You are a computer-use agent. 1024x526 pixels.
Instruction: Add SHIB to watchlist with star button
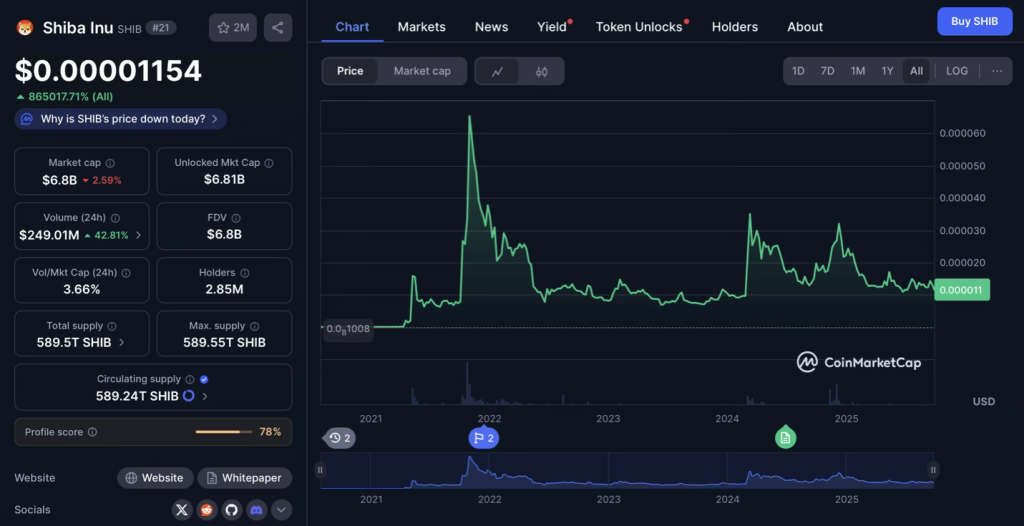tap(233, 27)
